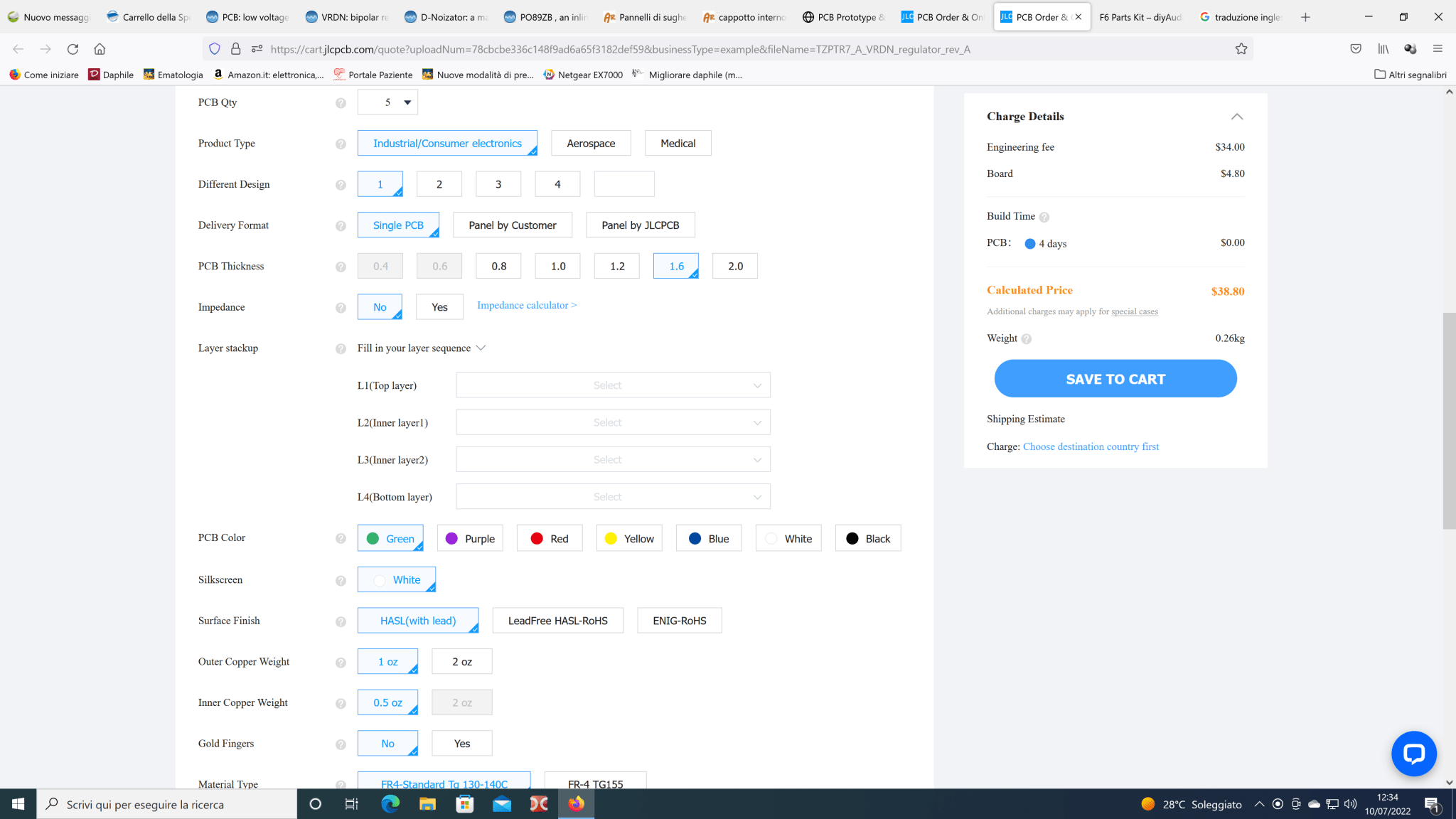The image size is (1456, 819).
Task: Pick Red PCB color
Action: click(x=550, y=539)
